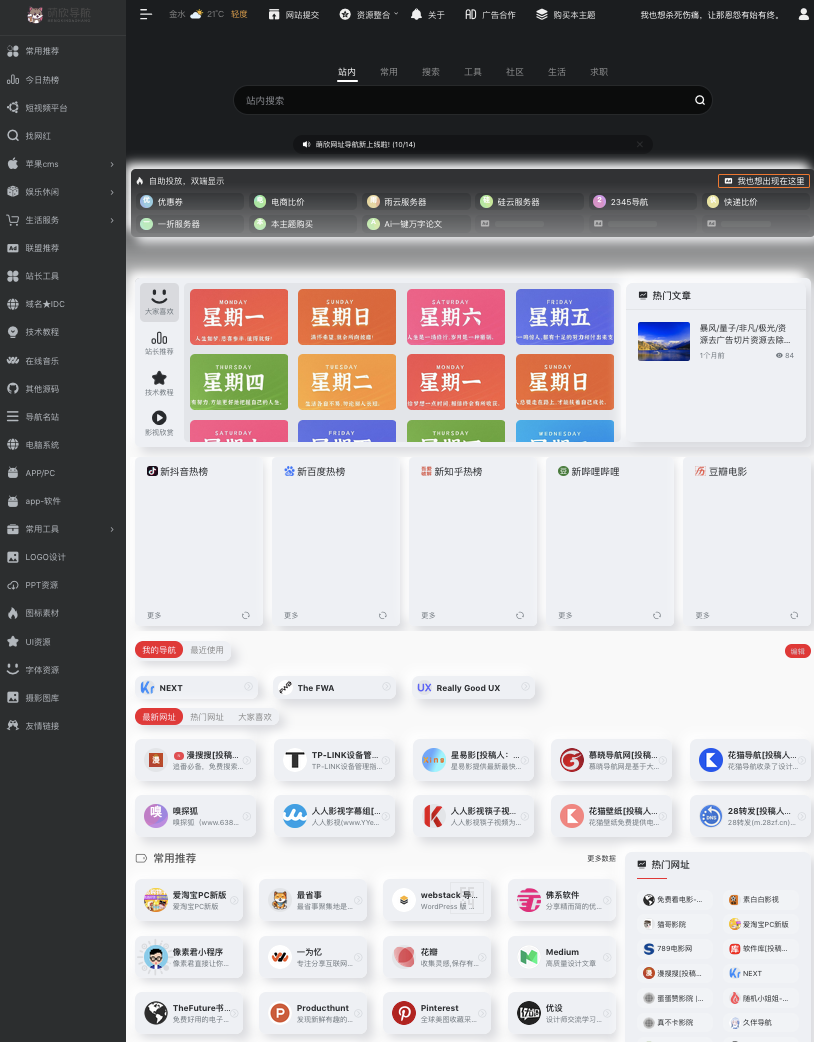Open the 更多数据 link beside 常用推荐
This screenshot has width=814, height=1042.
601,859
